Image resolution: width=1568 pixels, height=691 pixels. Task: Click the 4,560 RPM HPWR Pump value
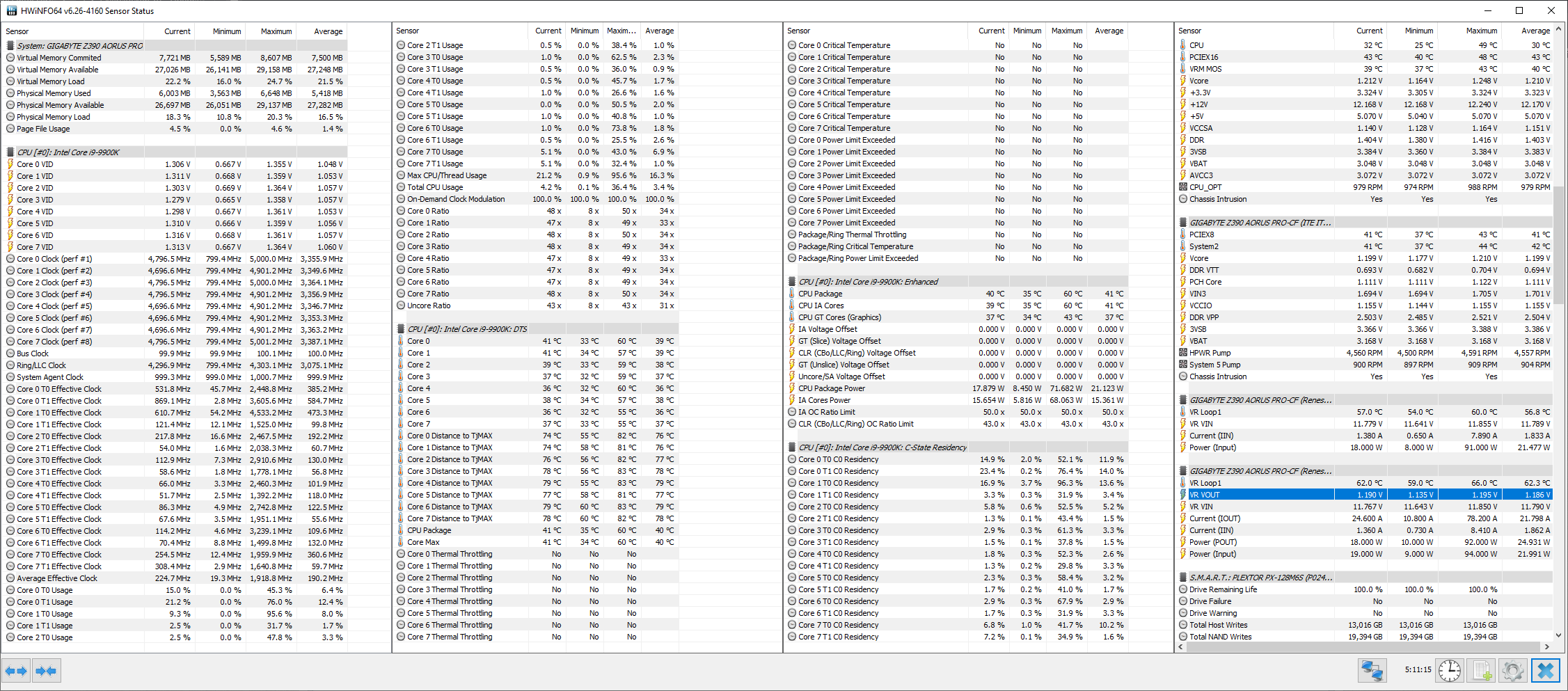coord(1364,353)
